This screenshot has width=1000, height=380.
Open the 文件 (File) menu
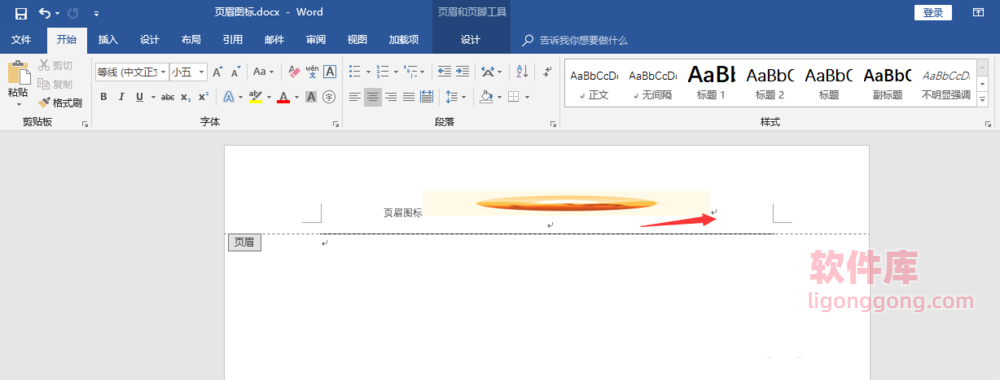click(x=21, y=40)
